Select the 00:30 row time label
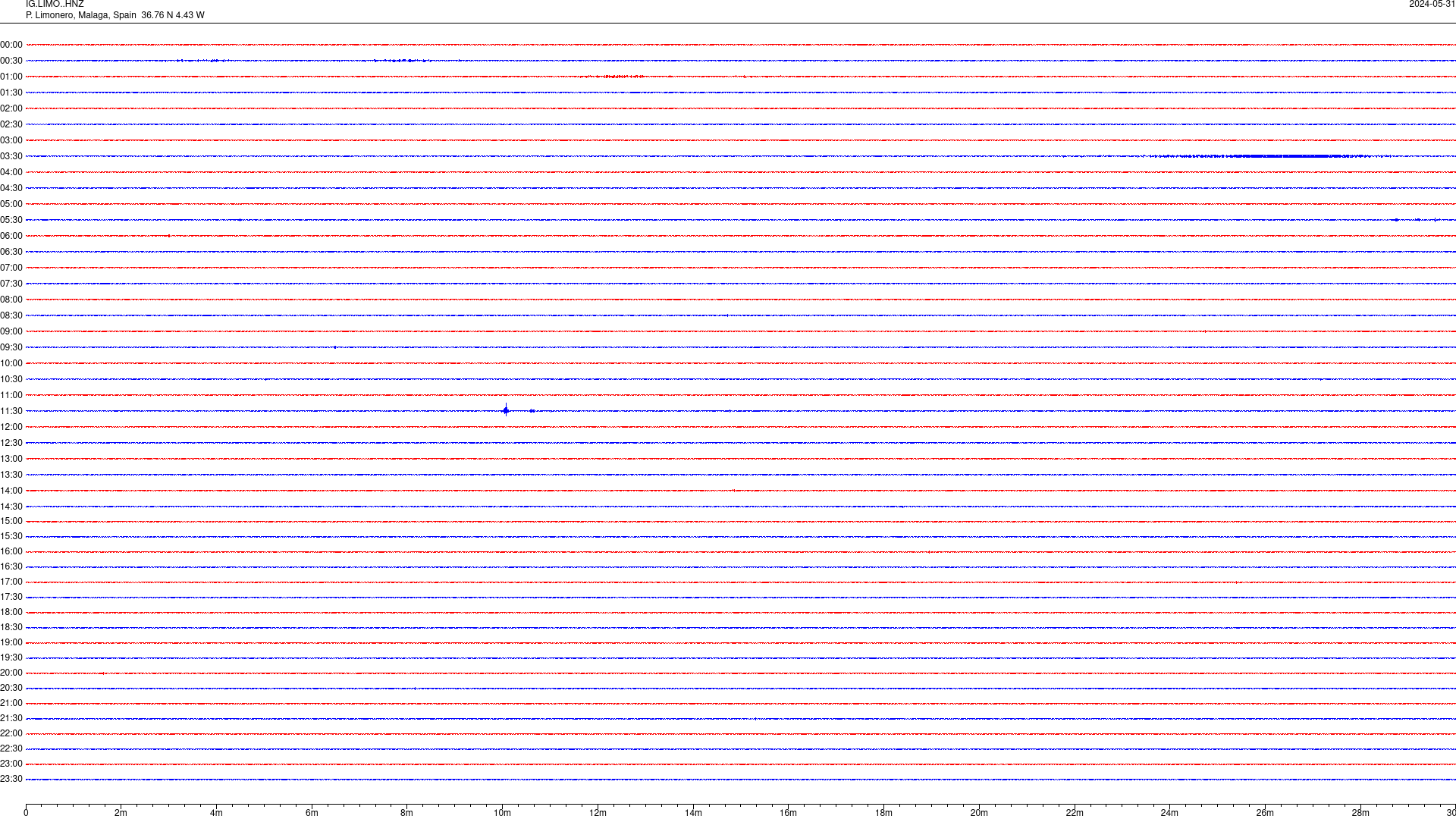 pyautogui.click(x=11, y=61)
